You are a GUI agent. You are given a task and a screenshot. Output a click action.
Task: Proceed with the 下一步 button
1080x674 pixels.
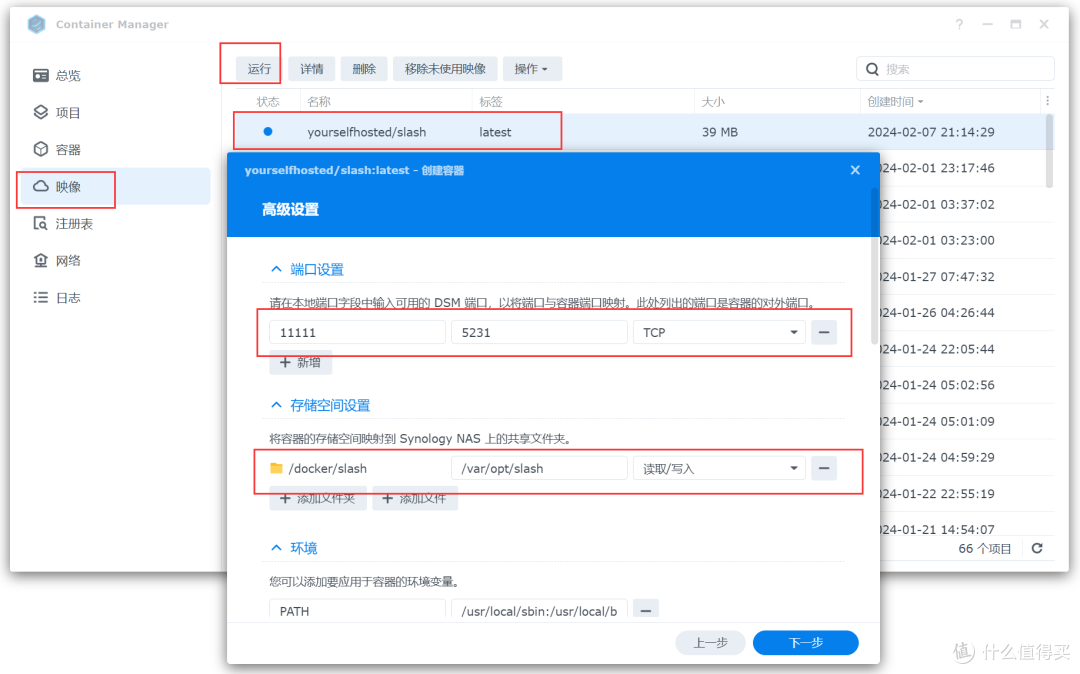pyautogui.click(x=805, y=643)
